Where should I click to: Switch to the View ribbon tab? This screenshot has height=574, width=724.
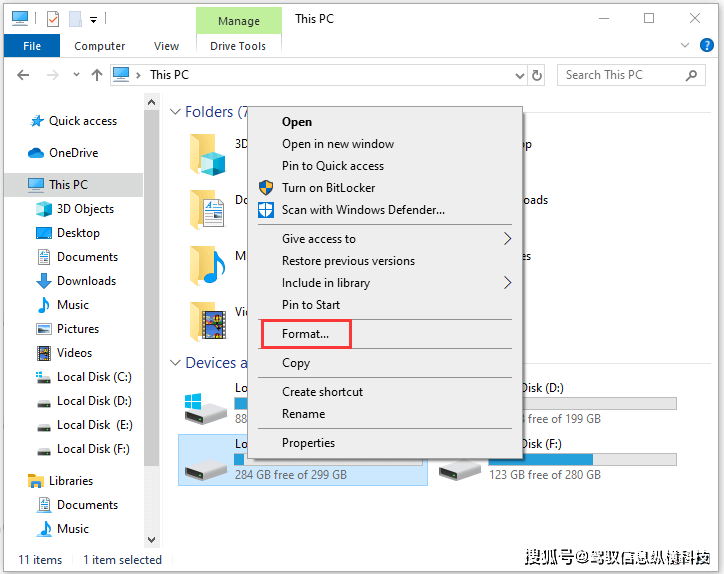tap(166, 46)
